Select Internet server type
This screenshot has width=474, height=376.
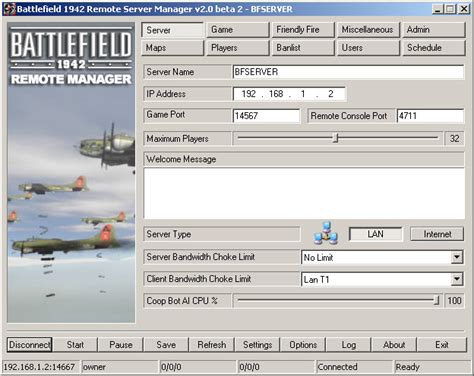tap(437, 234)
